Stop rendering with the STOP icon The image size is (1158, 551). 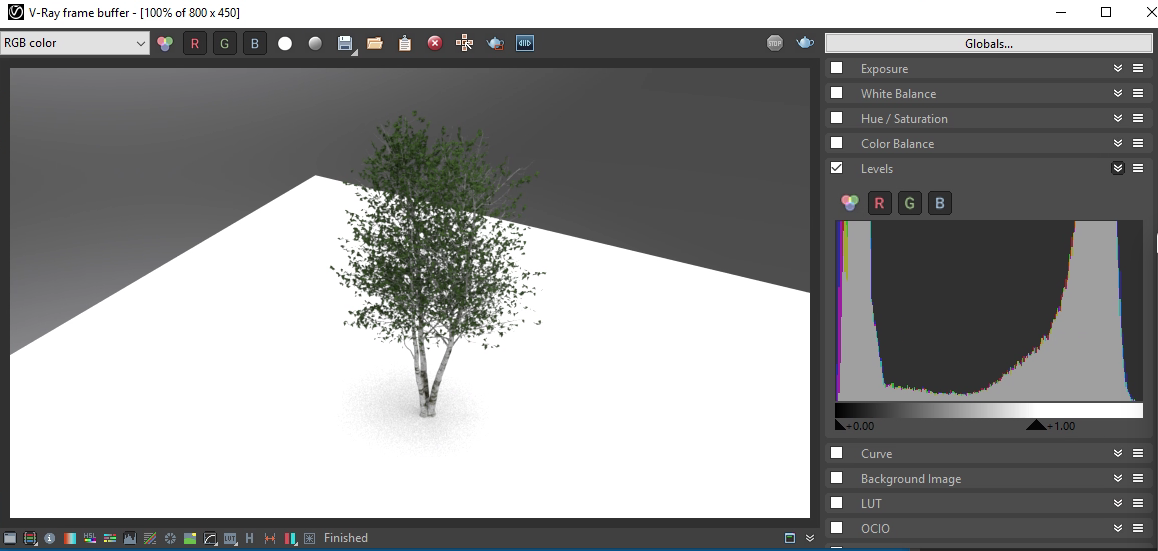click(775, 44)
